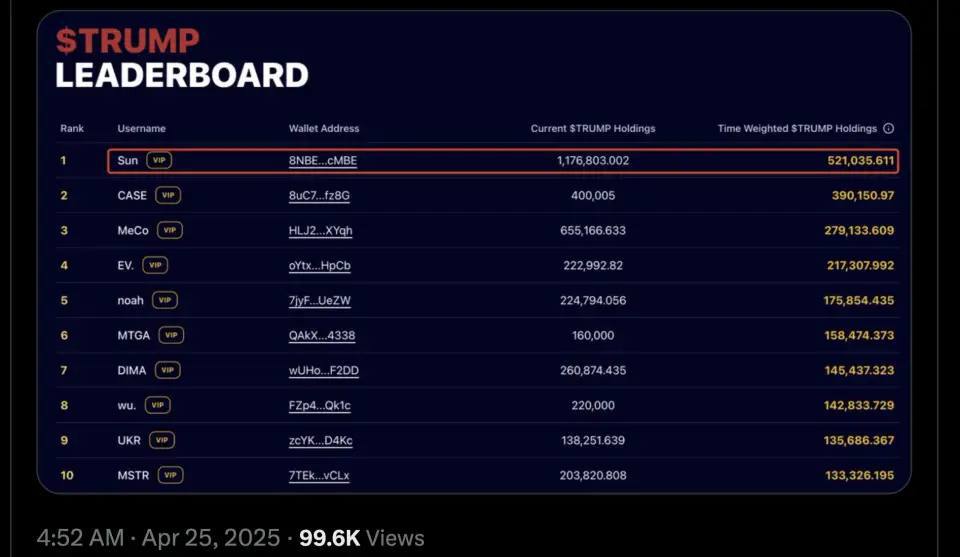
Task: Click the VIP badge next to DIMA
Action: [168, 370]
